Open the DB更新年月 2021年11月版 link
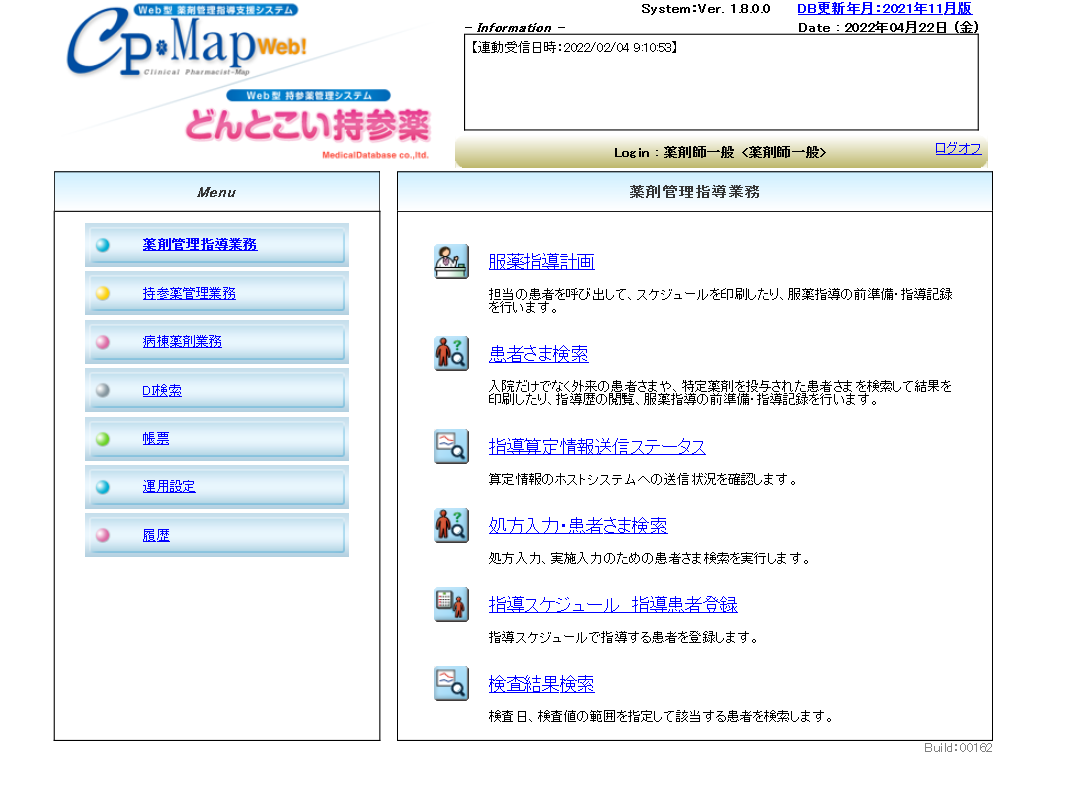This screenshot has height=792, width=1073. click(884, 8)
